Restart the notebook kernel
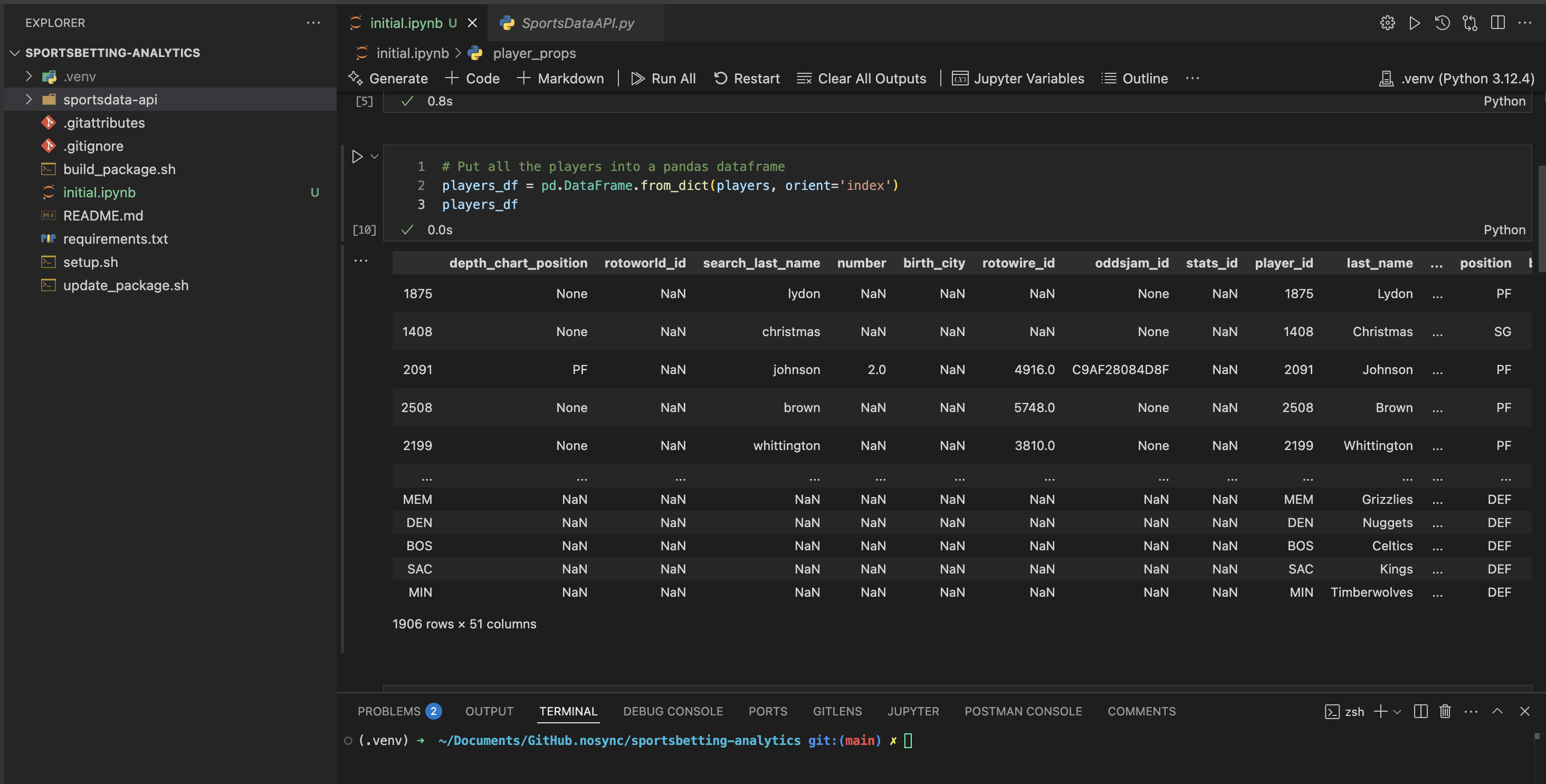 [747, 79]
